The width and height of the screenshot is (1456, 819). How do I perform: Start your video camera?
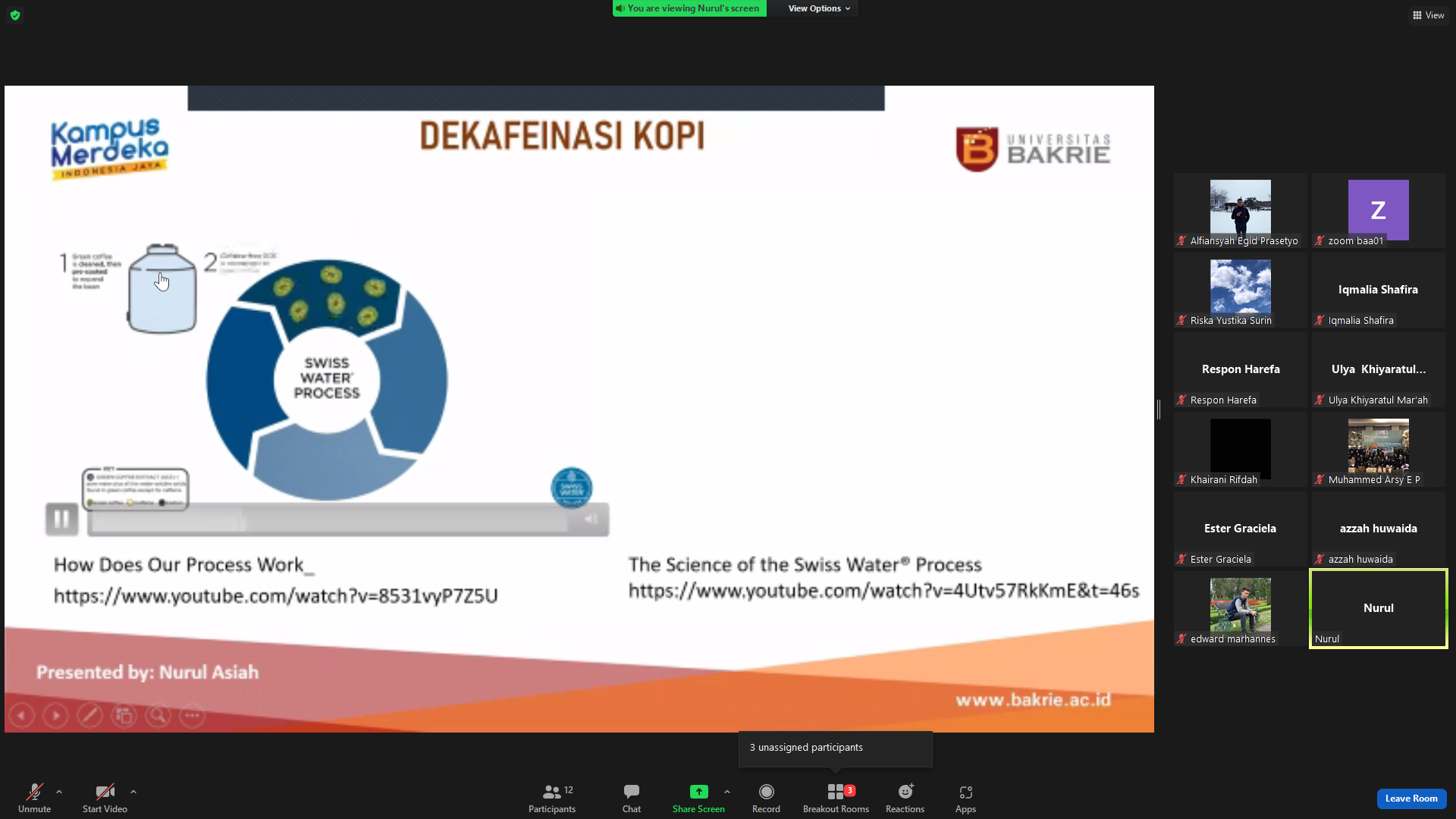pyautogui.click(x=105, y=798)
